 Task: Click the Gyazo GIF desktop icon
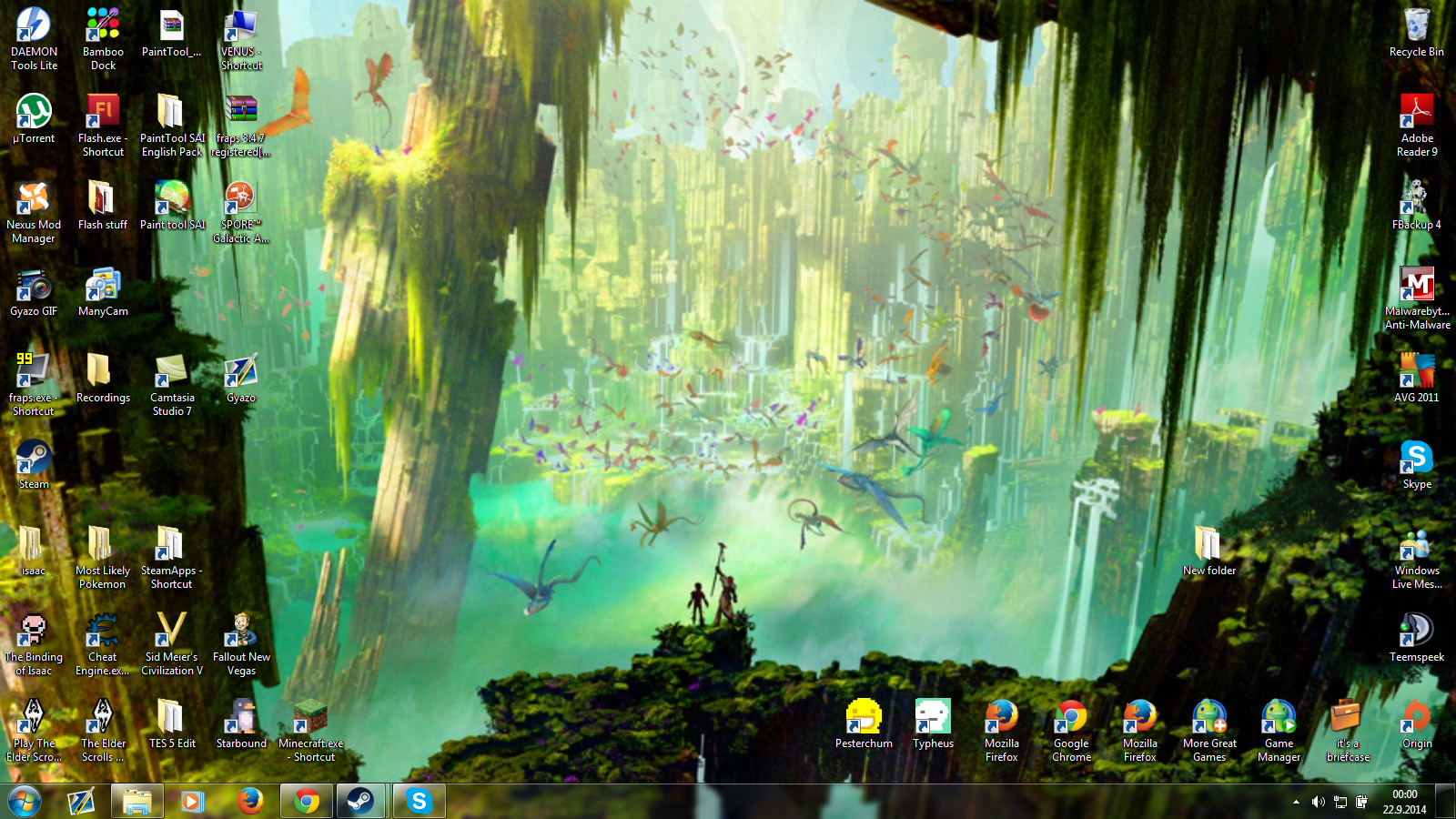coord(34,292)
